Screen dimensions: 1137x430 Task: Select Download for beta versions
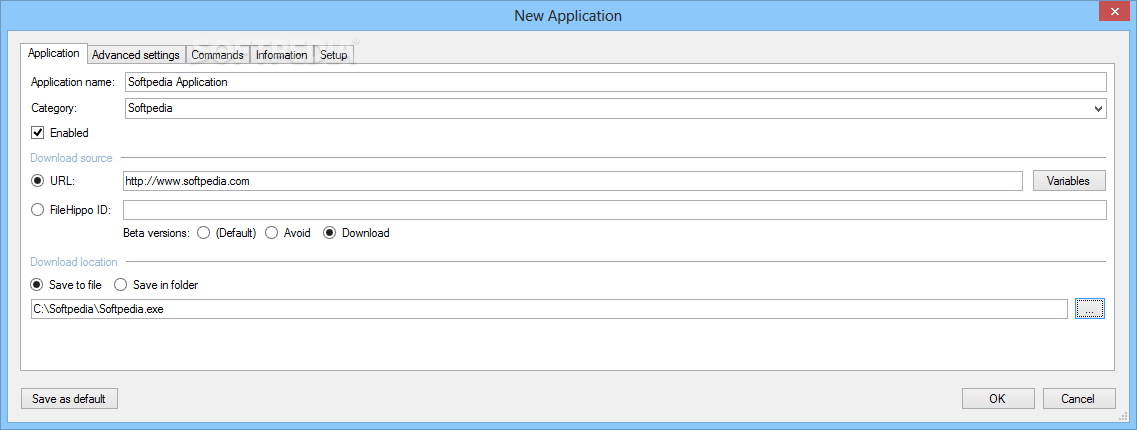329,233
